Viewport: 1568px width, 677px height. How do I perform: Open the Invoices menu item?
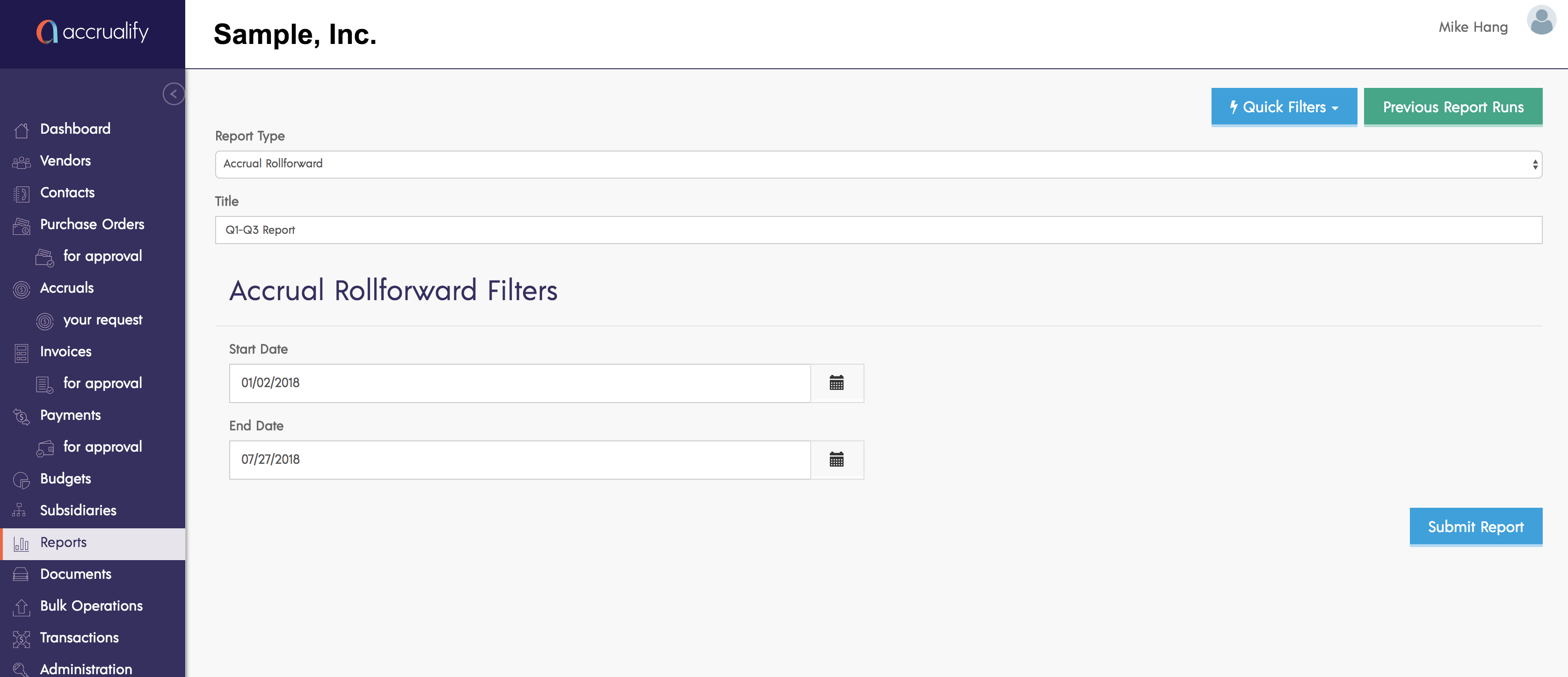point(66,352)
